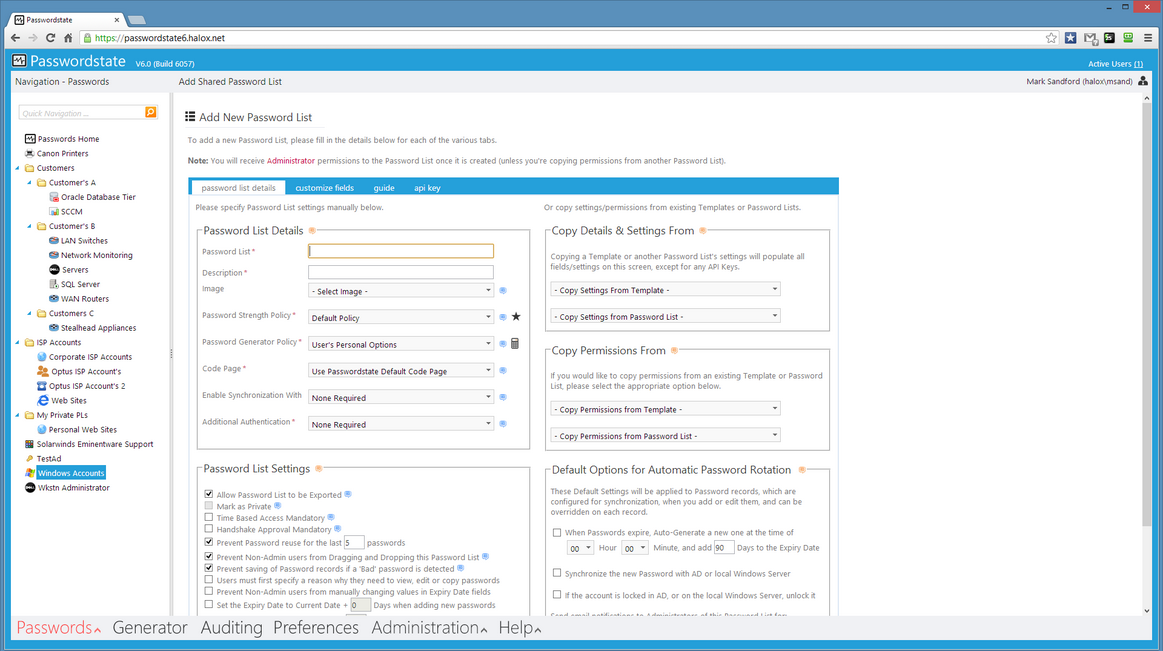Enable Handshake Approval Mandatory
The image size is (1163, 651).
point(208,529)
